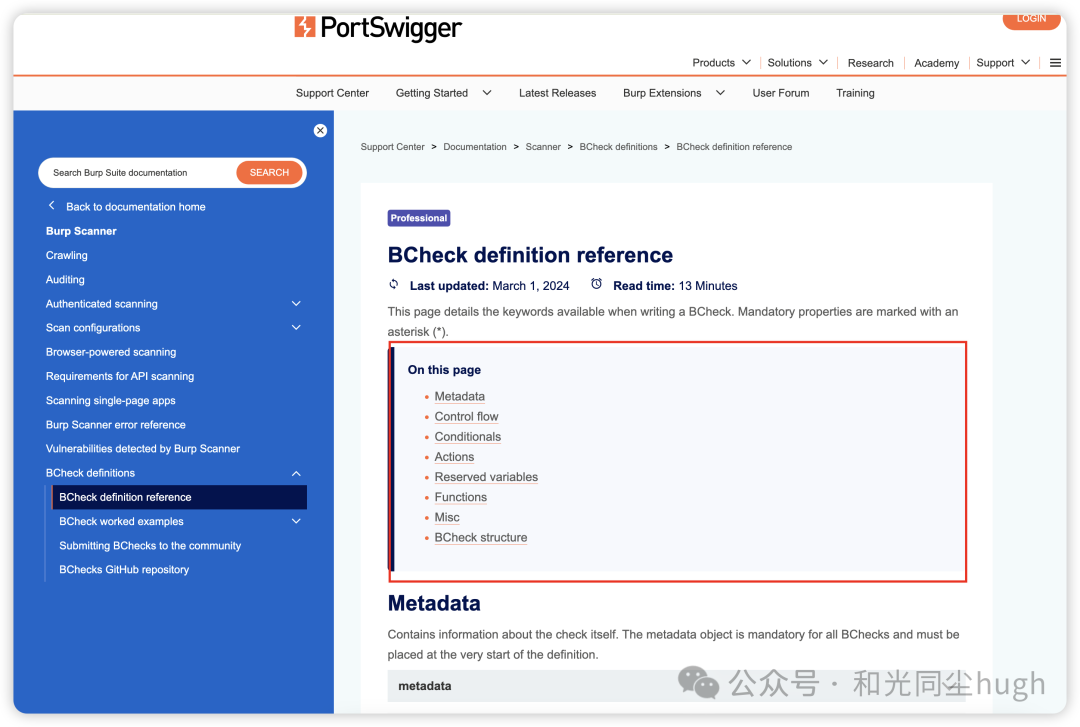Open Browser-powered scanning page
The width and height of the screenshot is (1080, 727).
111,351
